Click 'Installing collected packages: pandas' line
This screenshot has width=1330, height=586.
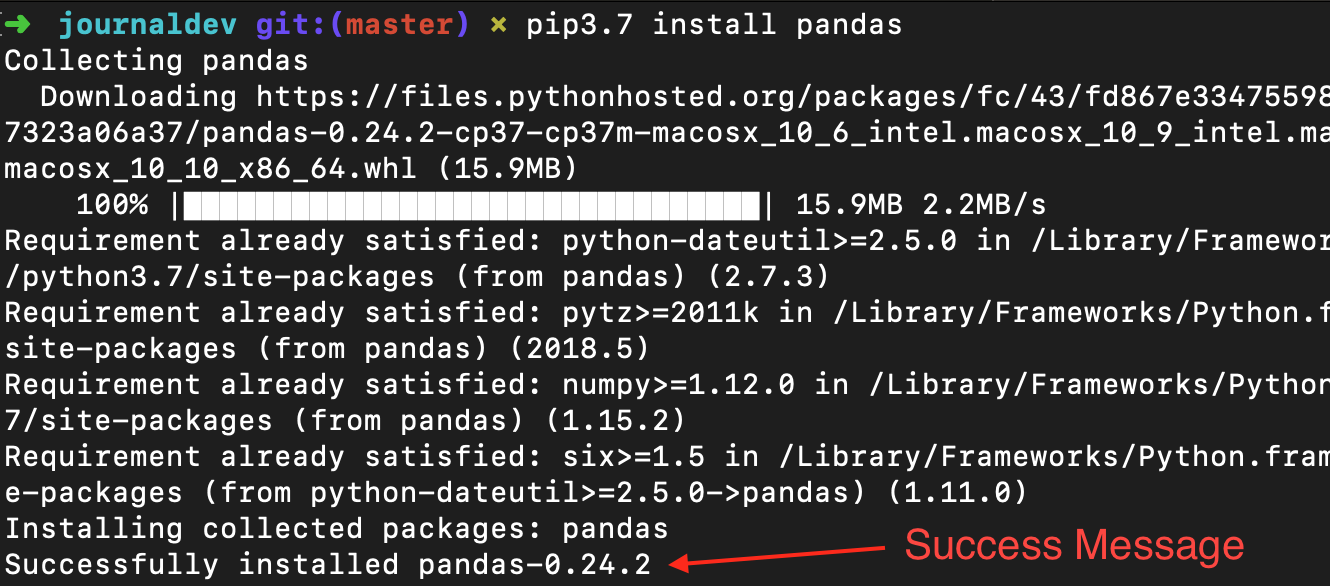(337, 527)
